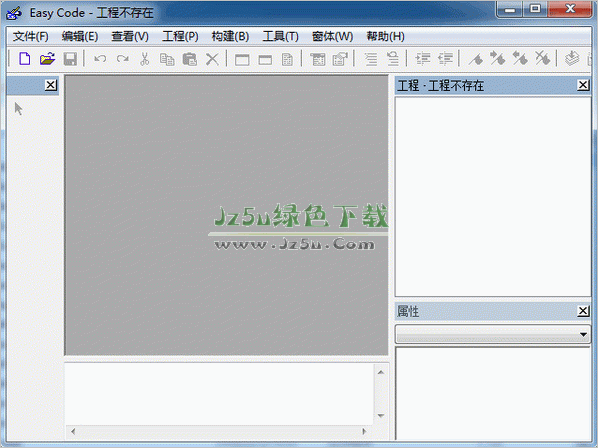Click the properties window icon
The height and width of the screenshot is (448, 598).
pos(340,59)
